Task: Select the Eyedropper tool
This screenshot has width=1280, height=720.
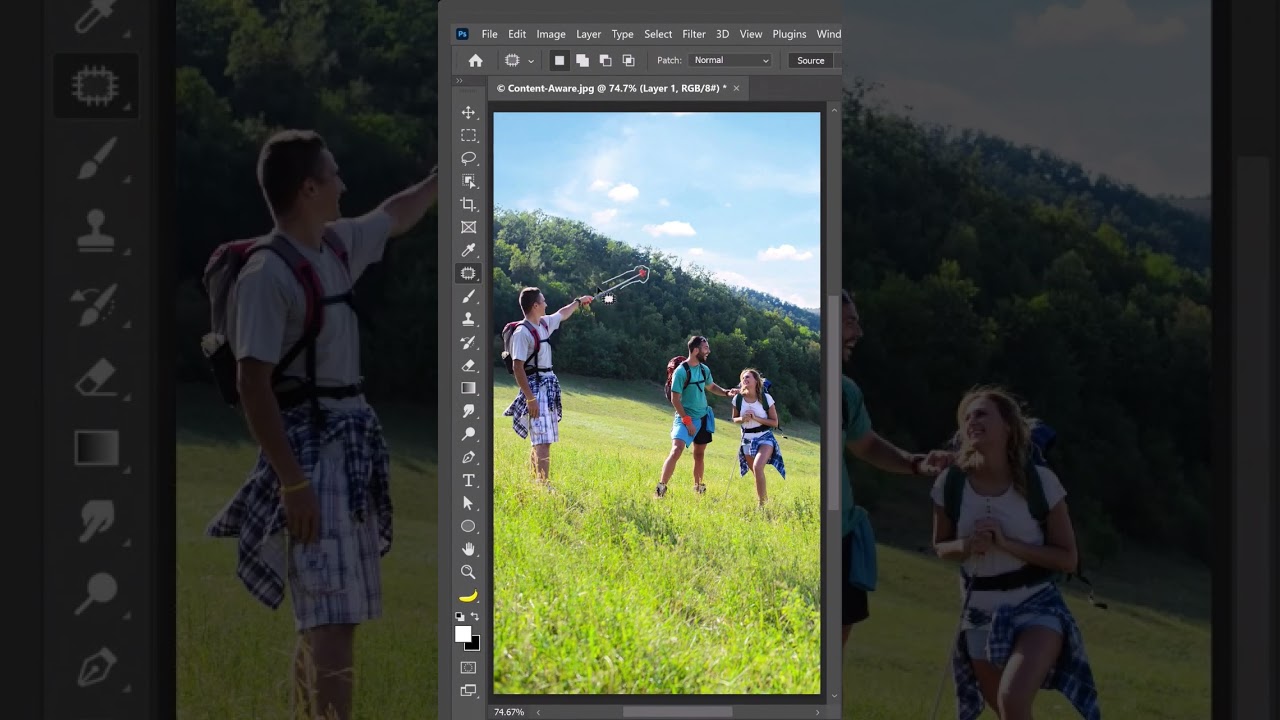Action: click(468, 250)
